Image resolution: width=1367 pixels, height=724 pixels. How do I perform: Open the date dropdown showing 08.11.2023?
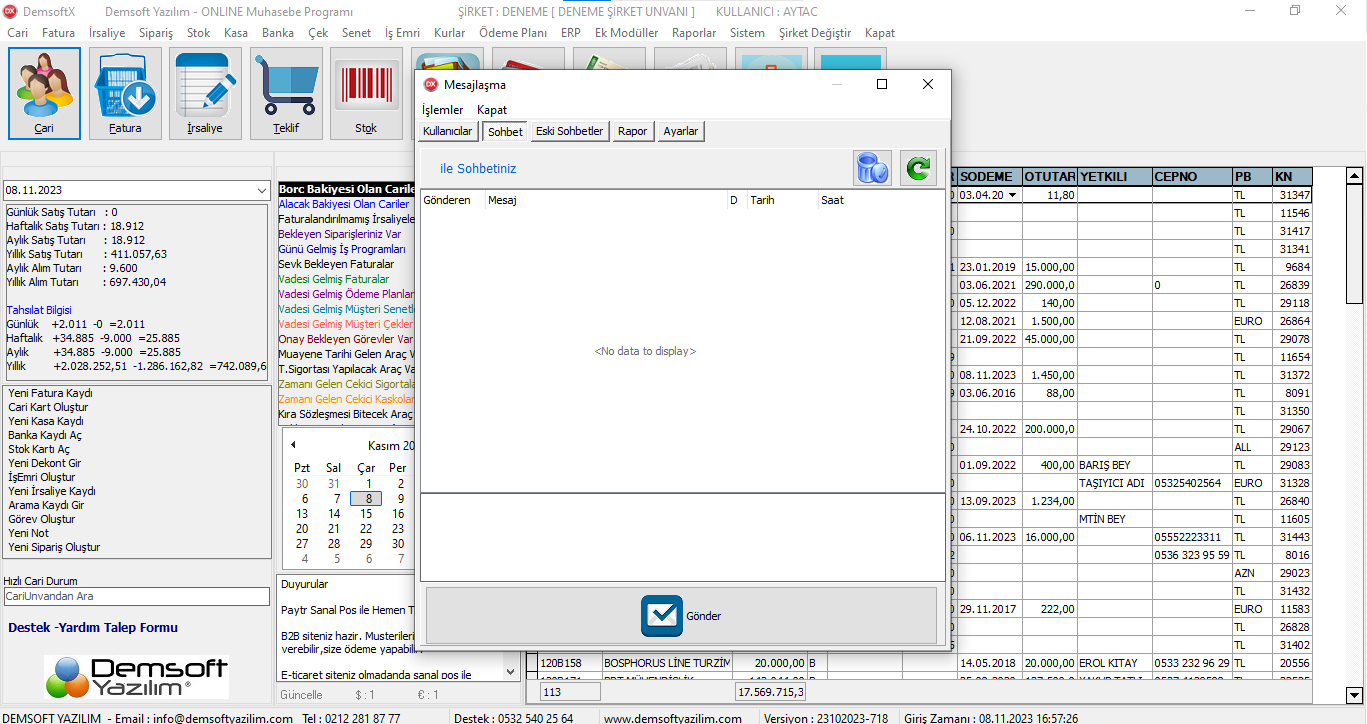260,190
